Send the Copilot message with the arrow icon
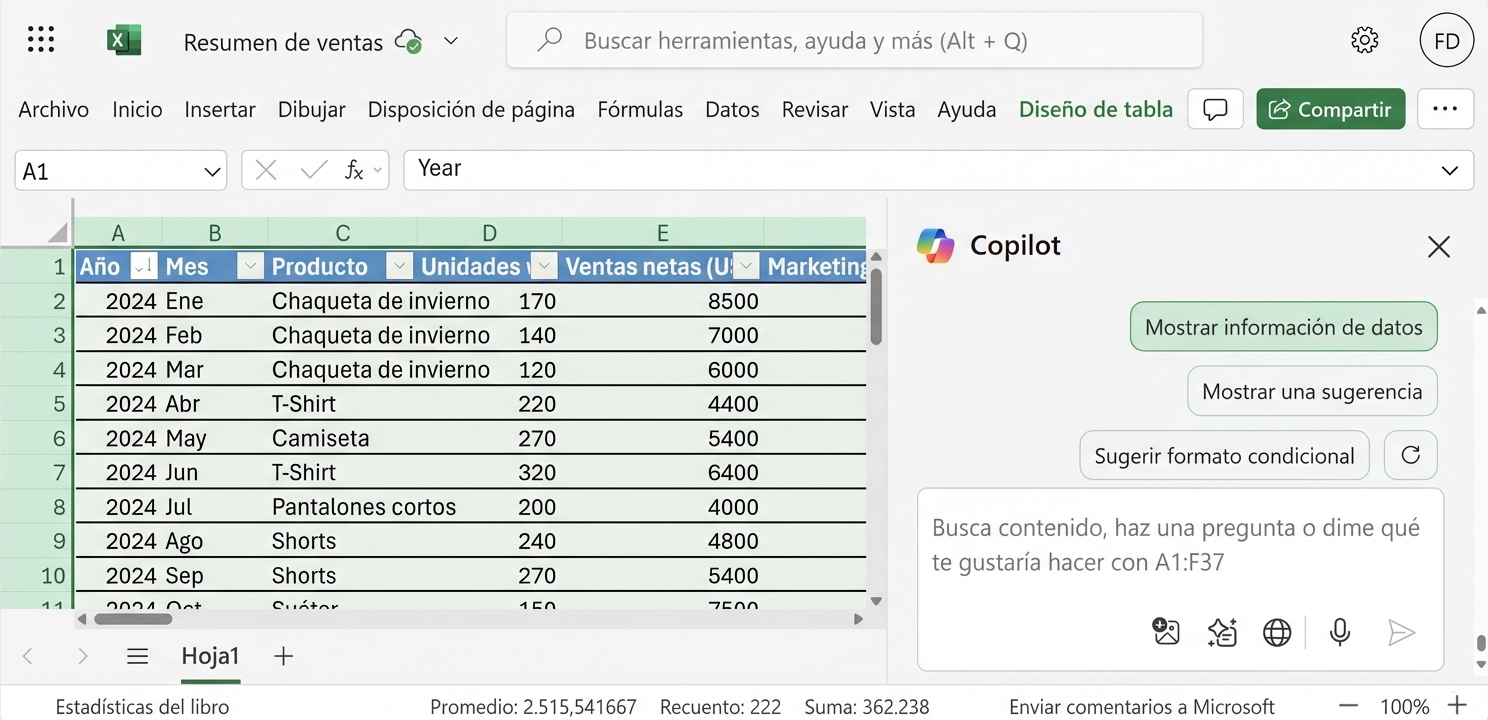 [1402, 632]
